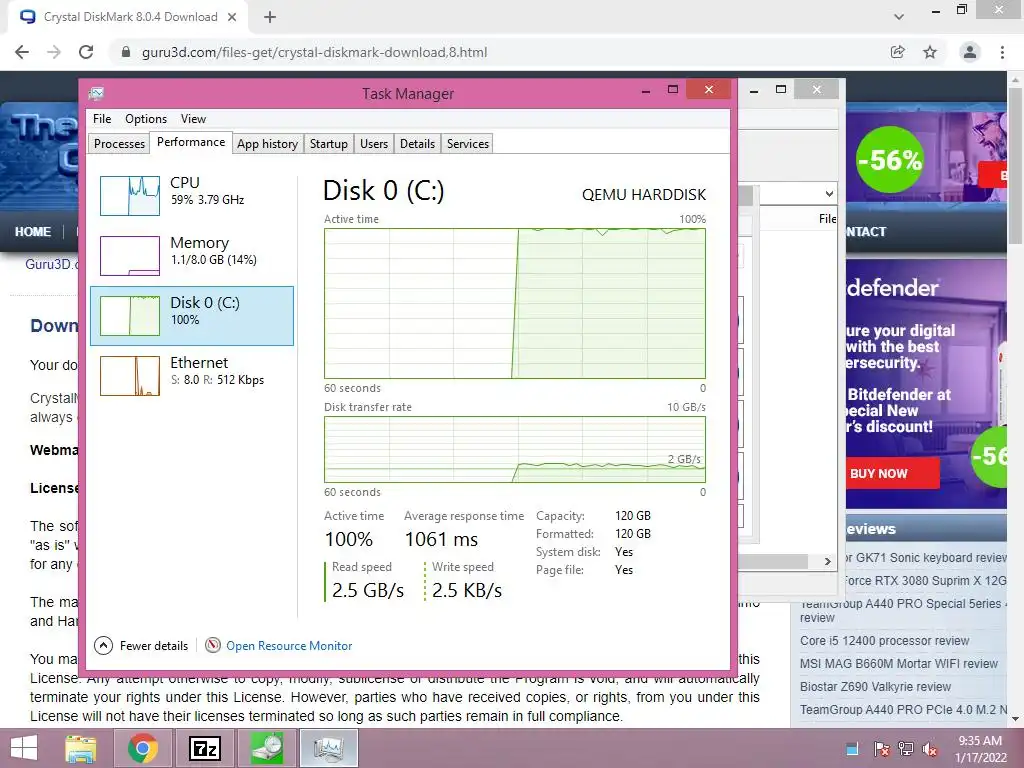Open Core i5 12400 processor review link
The image size is (1024, 768).
[x=884, y=641]
